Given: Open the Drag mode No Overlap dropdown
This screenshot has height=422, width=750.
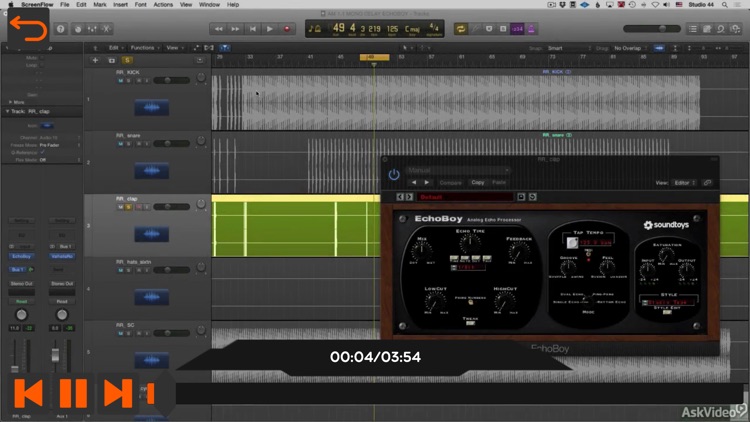Looking at the screenshot, I should point(629,48).
